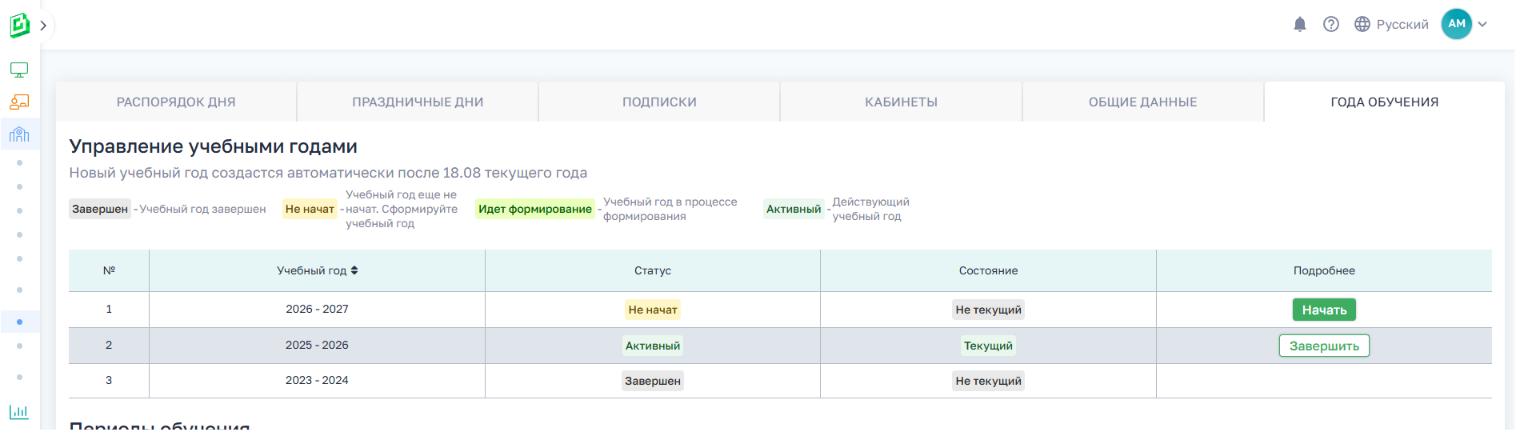Open the Общие данные tab
The width and height of the screenshot is (1515, 430).
(1143, 102)
